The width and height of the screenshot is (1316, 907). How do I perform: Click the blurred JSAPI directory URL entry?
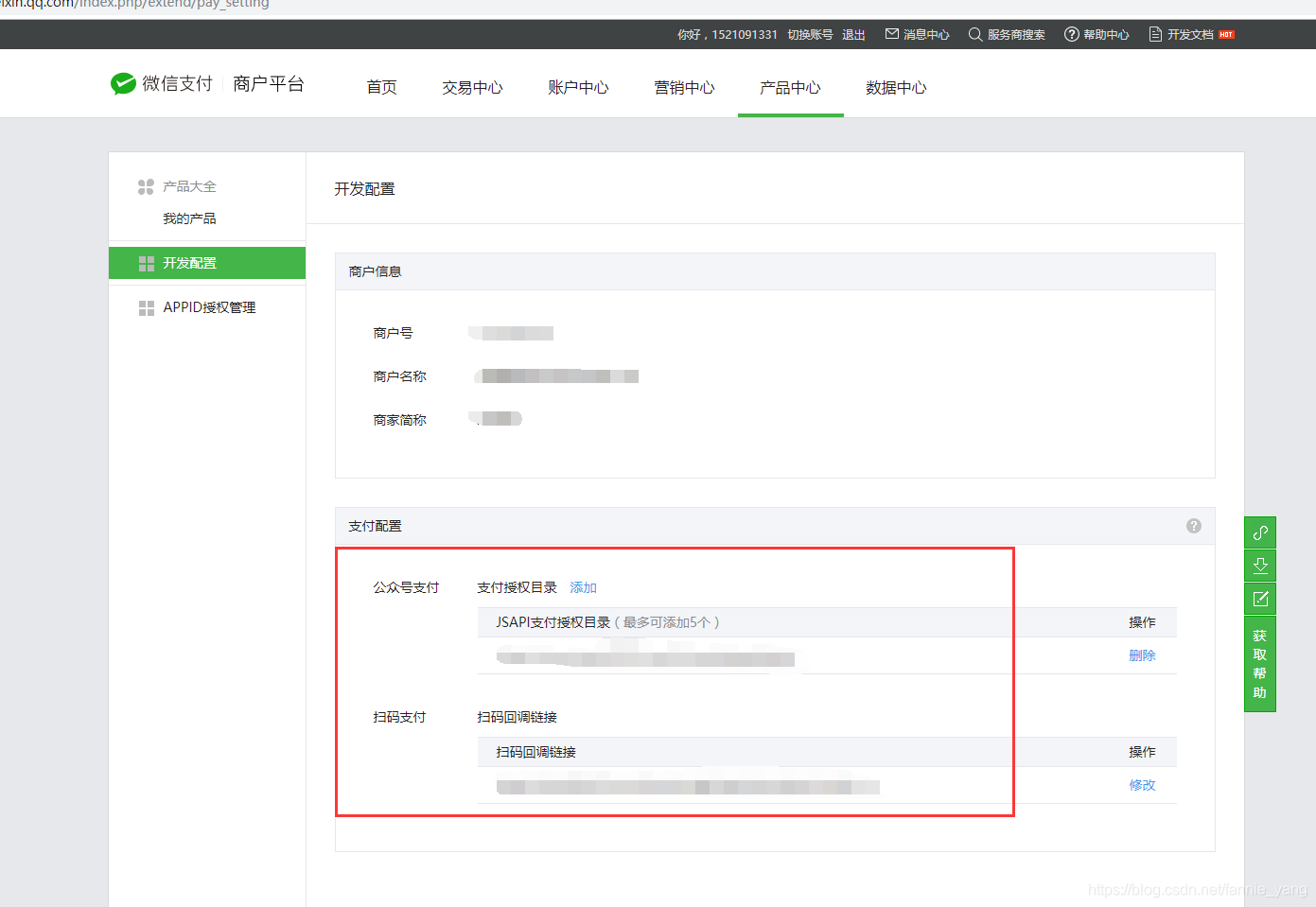click(646, 657)
